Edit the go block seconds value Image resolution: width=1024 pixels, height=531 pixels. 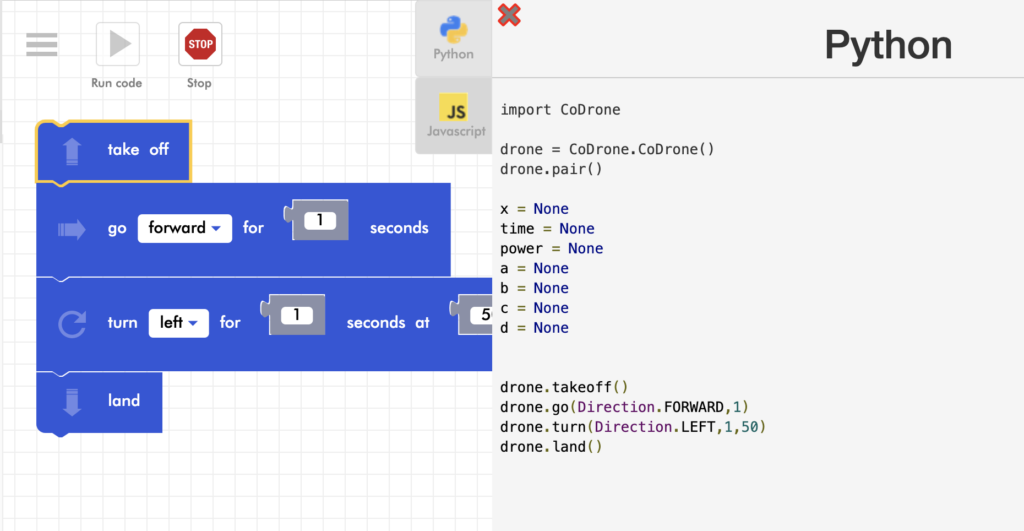(x=319, y=220)
